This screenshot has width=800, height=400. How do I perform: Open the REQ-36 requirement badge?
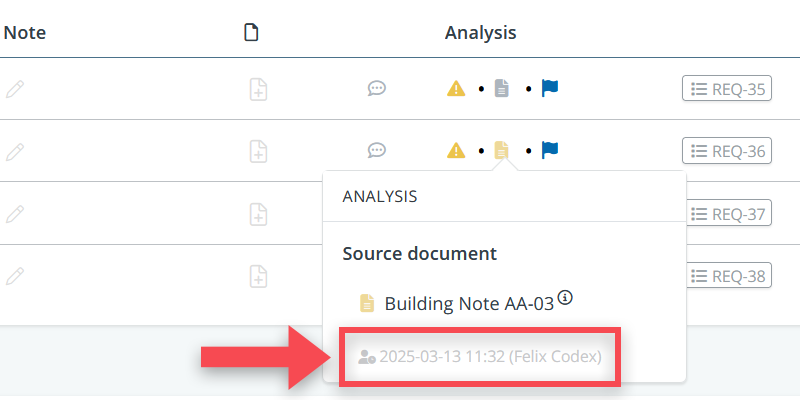coord(727,151)
